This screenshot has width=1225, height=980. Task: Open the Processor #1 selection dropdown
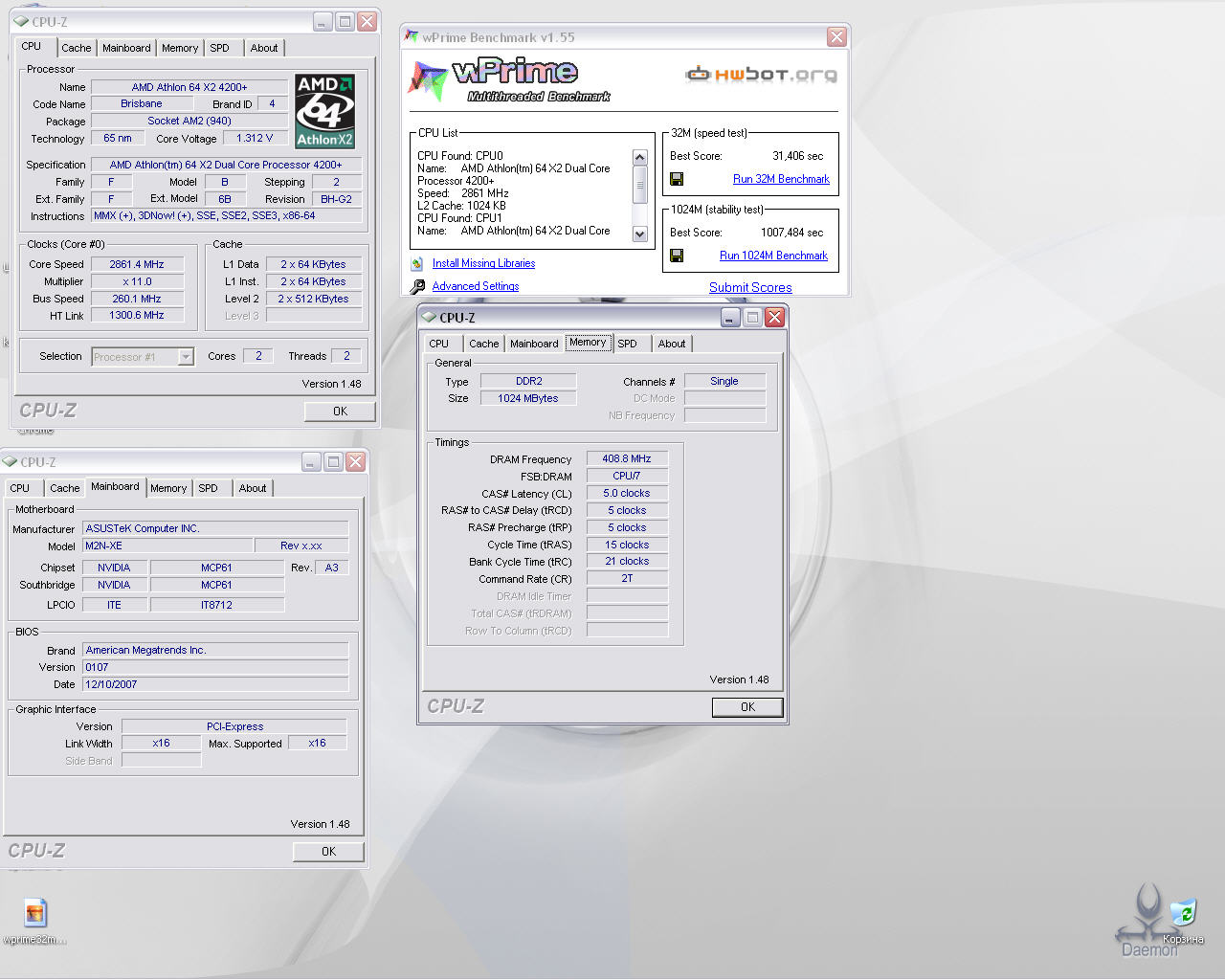coord(186,357)
